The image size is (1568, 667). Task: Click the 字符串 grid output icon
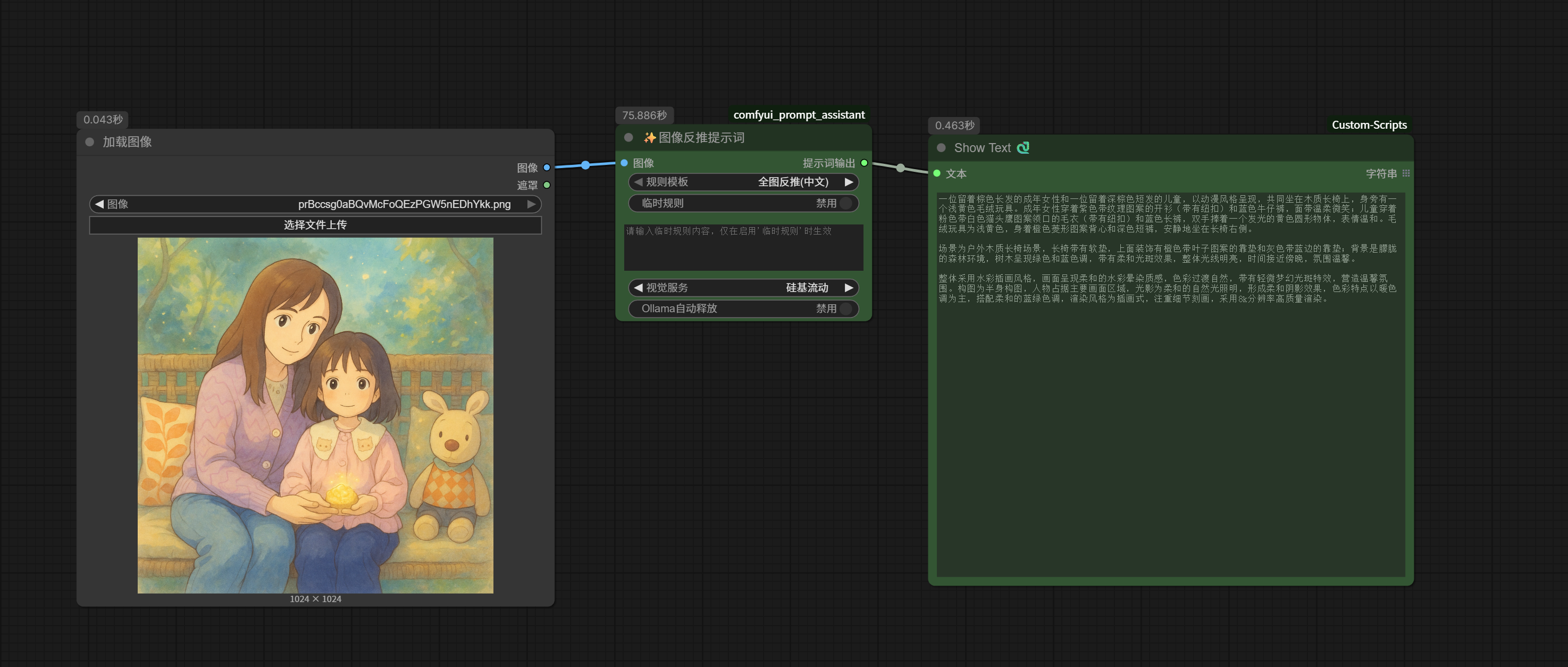click(1405, 173)
